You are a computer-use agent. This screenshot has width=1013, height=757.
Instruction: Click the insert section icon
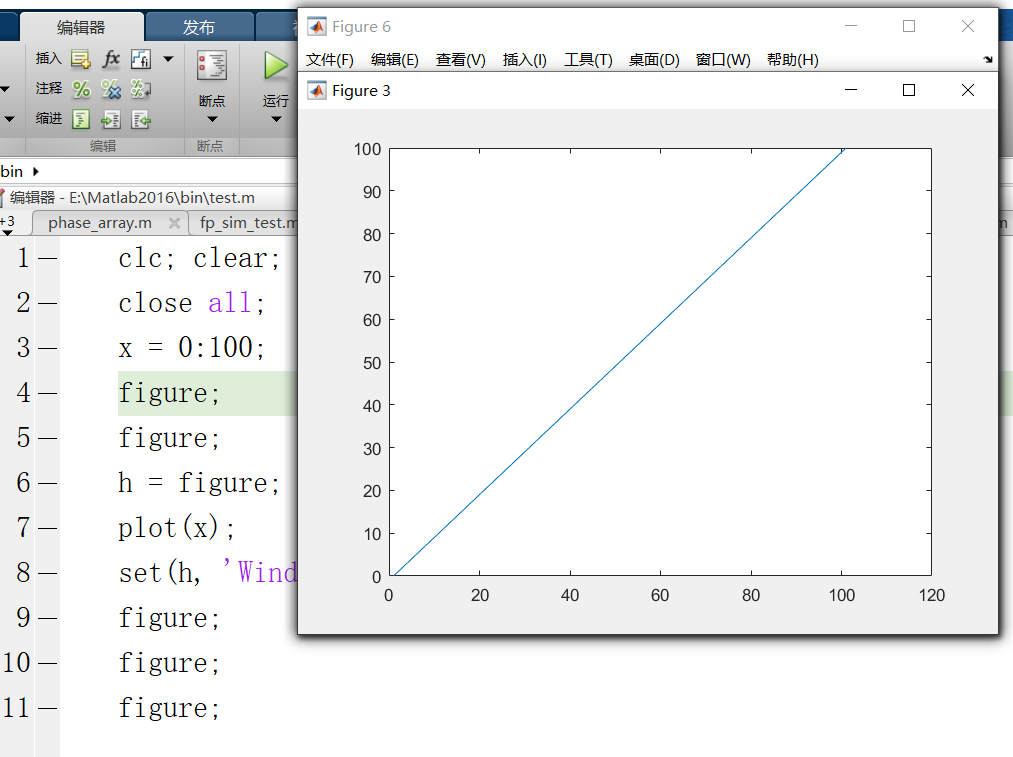coord(81,59)
